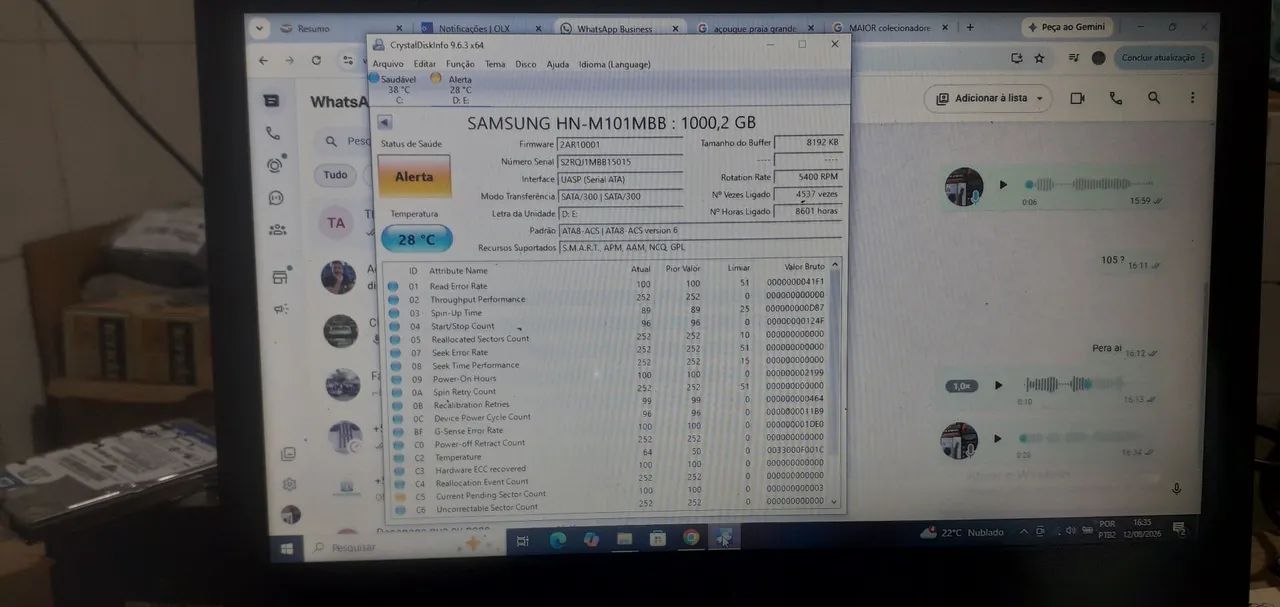Open Microsoft Store from taskbar
Image resolution: width=1280 pixels, height=607 pixels.
coord(658,539)
